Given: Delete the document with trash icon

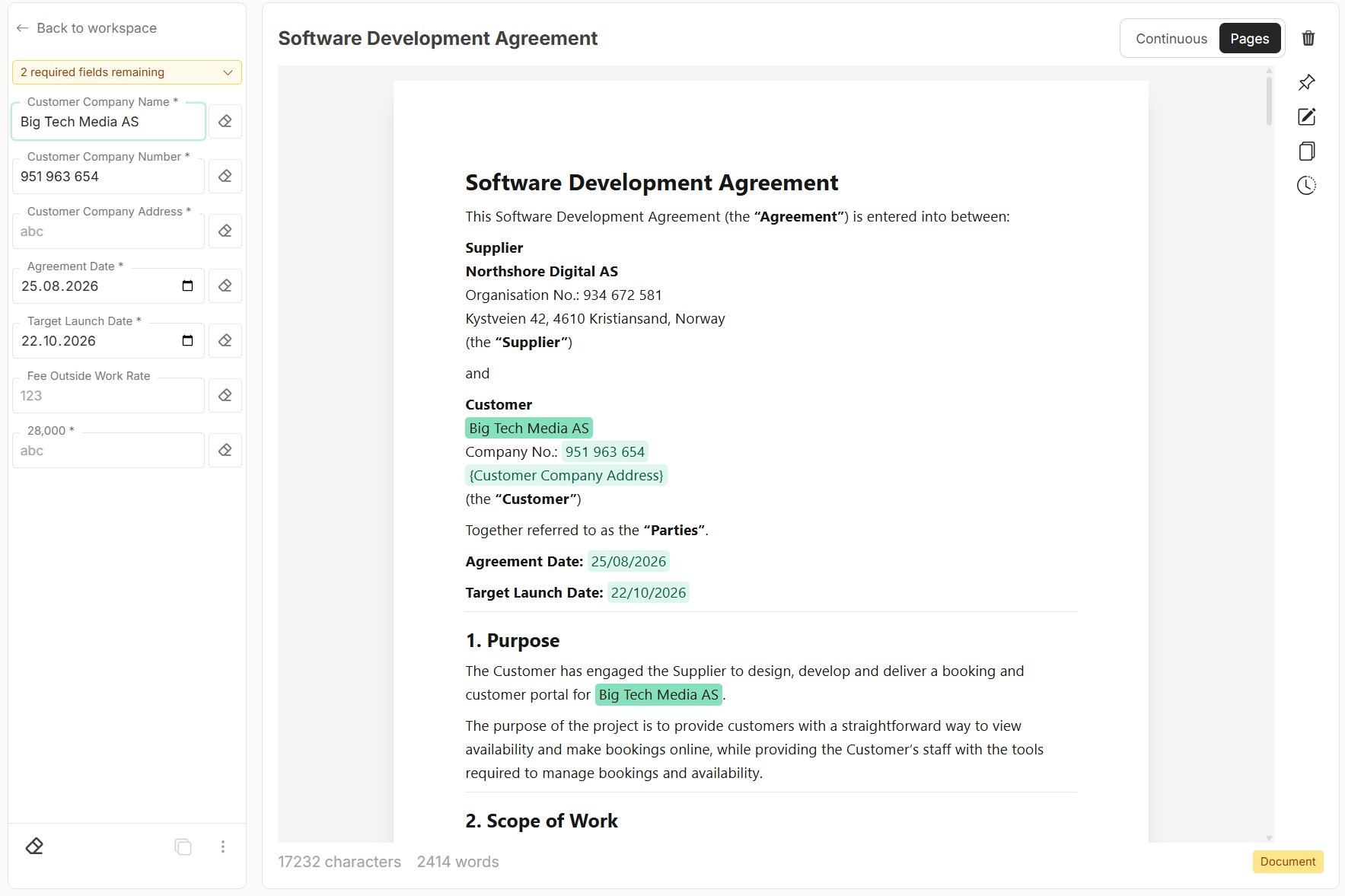Looking at the screenshot, I should point(1308,38).
